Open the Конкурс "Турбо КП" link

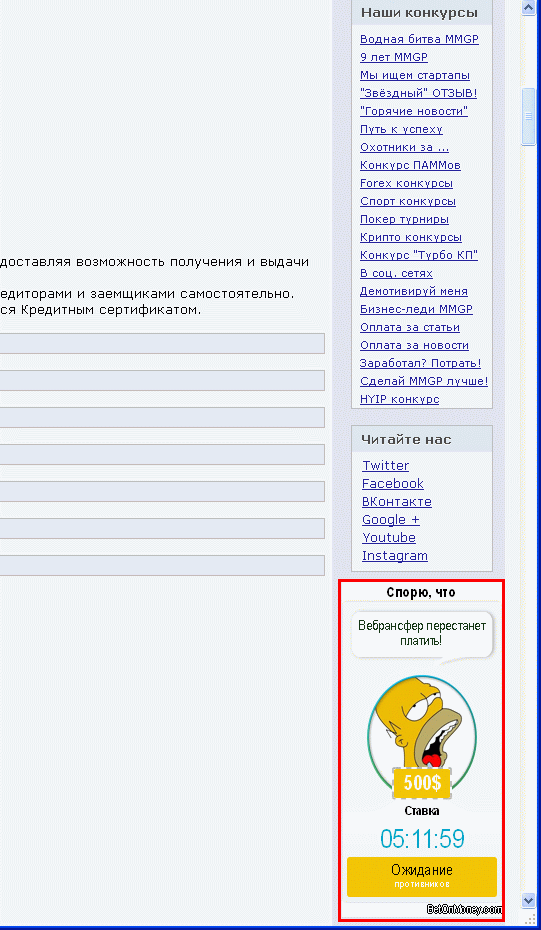pos(419,256)
